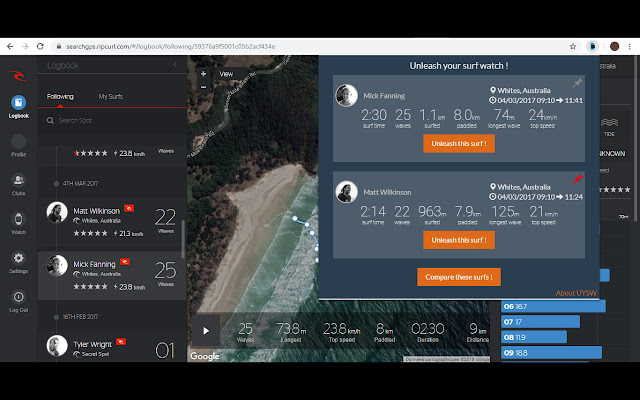Open the Chrome three-dot menu
Screen dimensions: 640x400
630,47
